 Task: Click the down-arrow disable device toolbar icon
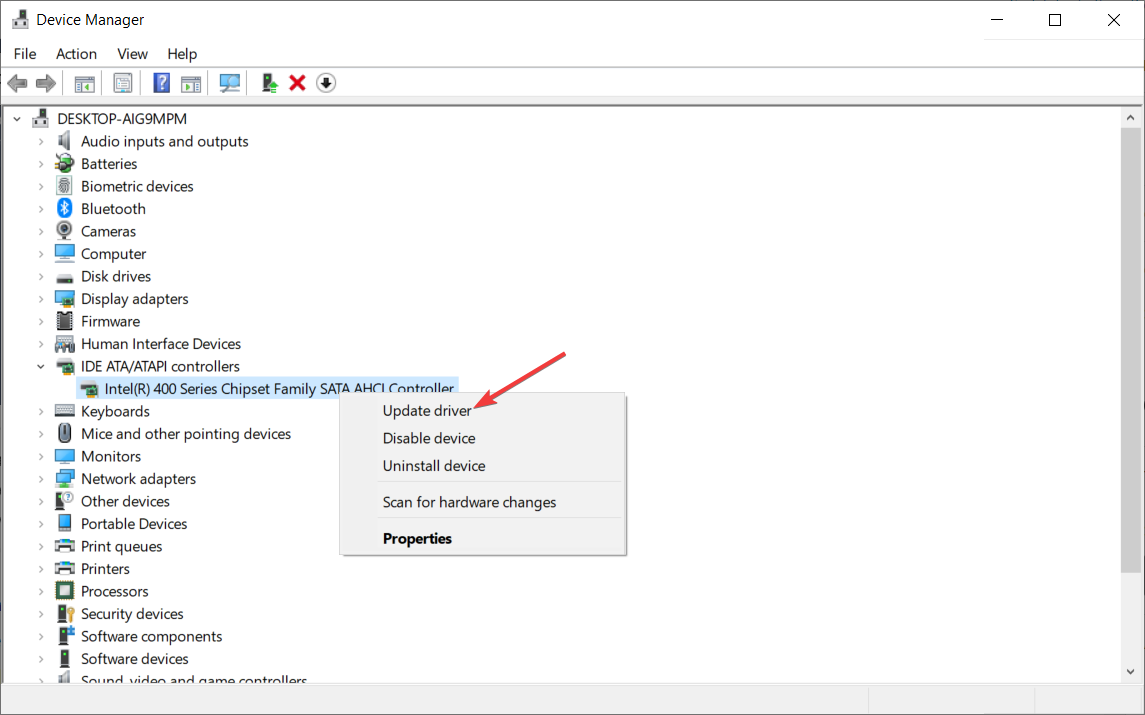coord(326,83)
